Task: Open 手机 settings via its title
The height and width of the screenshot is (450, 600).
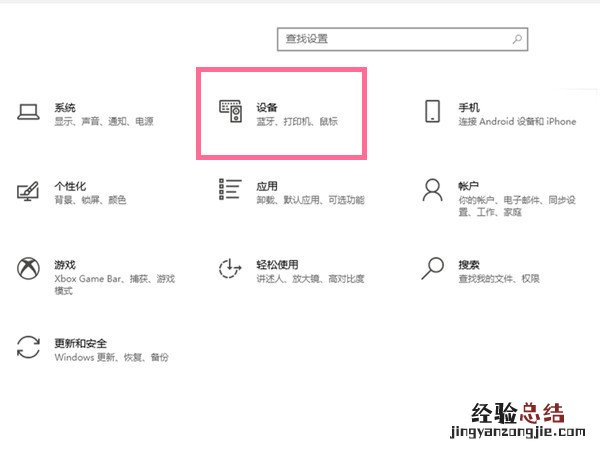Action: click(x=469, y=106)
